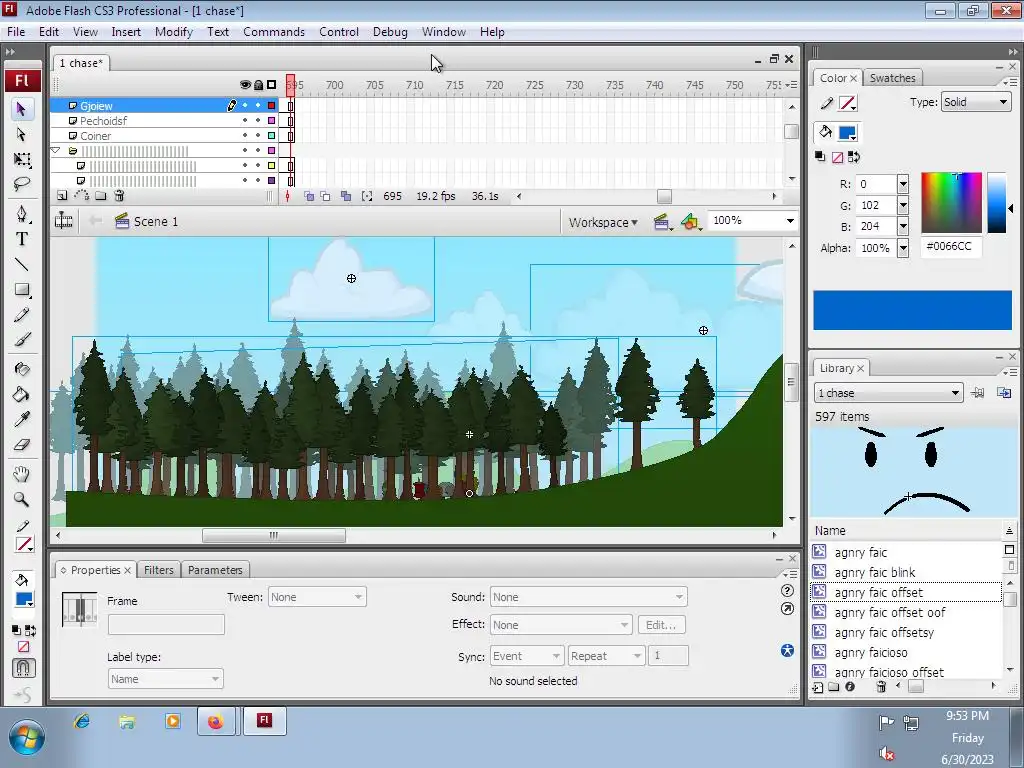
Task: Toggle Edit Multiple Frames button
Action: click(345, 196)
